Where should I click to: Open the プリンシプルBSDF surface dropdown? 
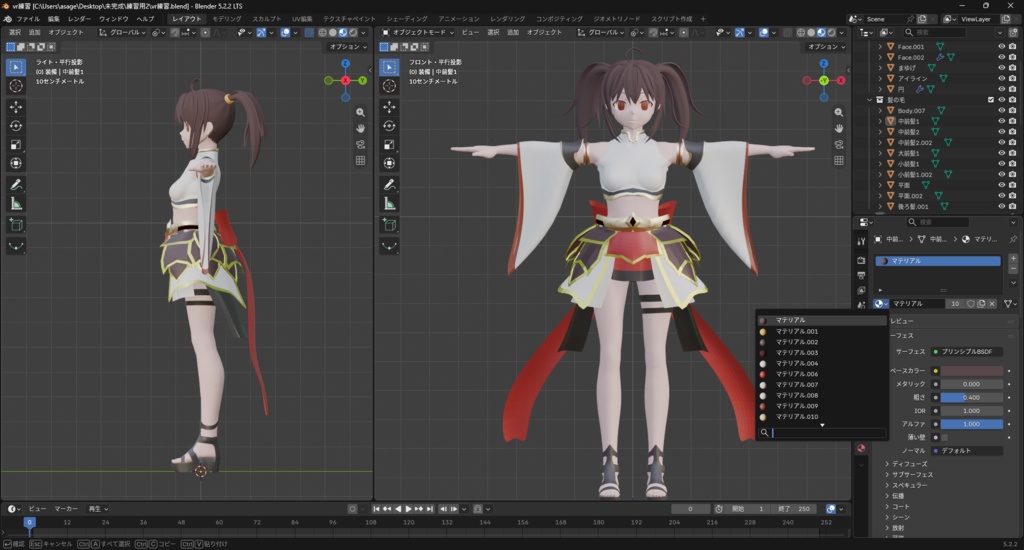point(967,351)
